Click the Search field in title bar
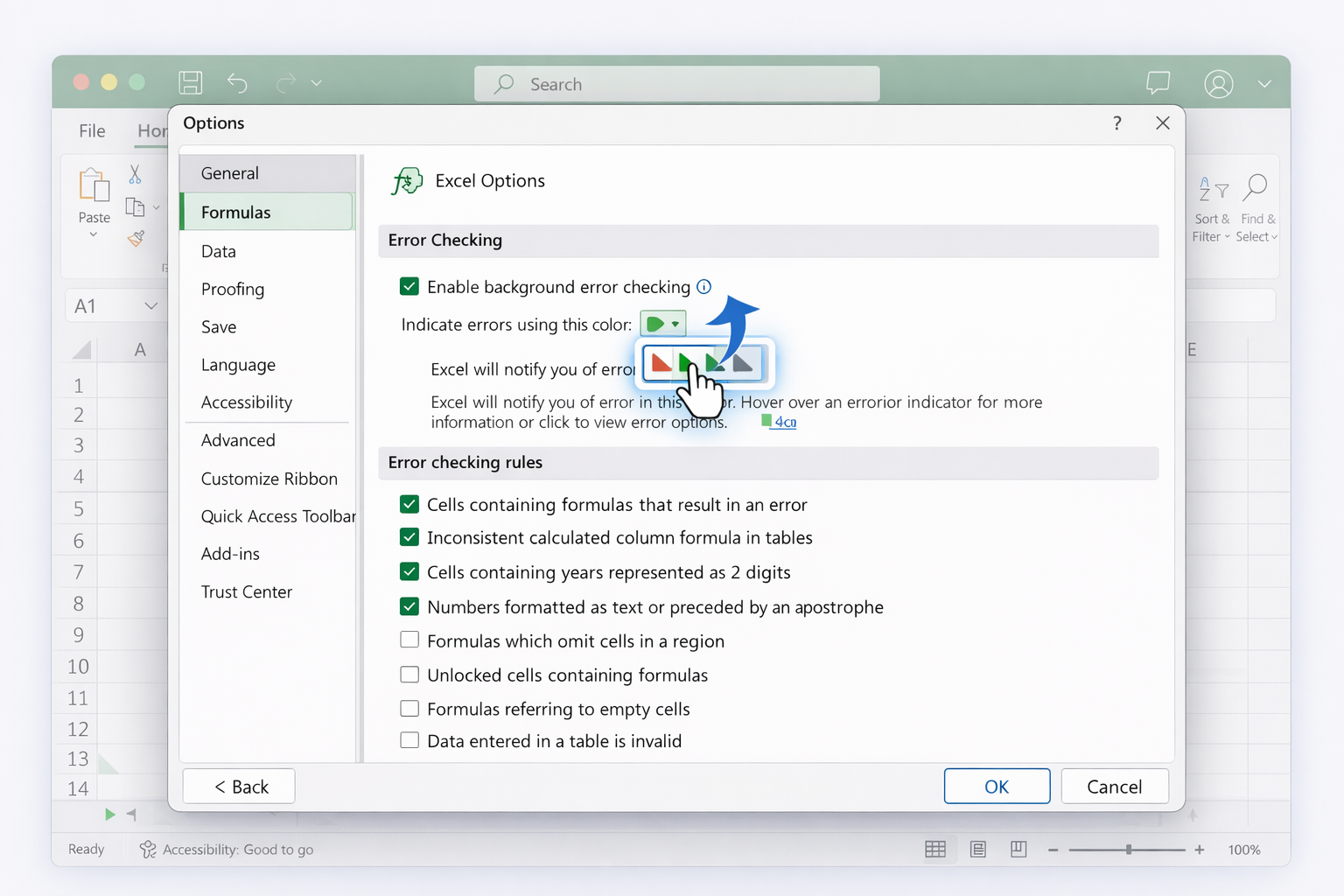The image size is (1344, 896). pyautogui.click(x=677, y=84)
